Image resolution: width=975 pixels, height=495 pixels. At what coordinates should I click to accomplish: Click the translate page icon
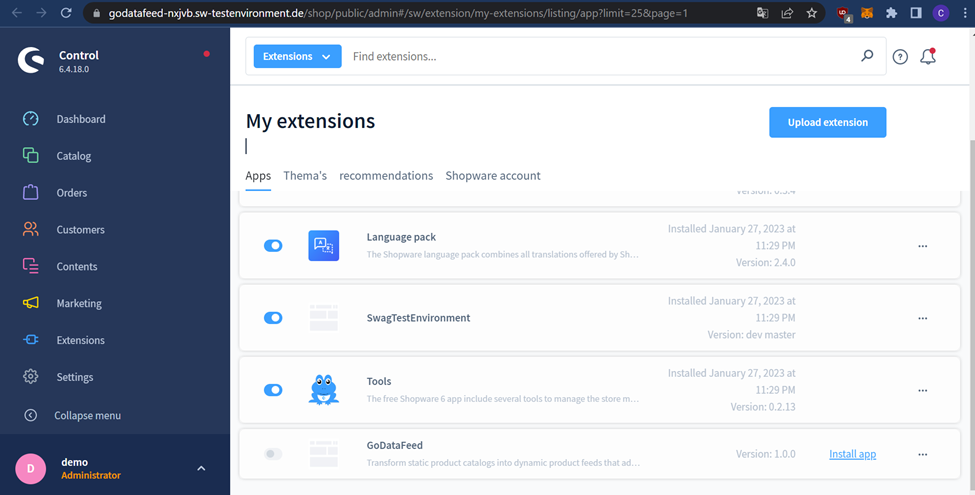coord(762,12)
